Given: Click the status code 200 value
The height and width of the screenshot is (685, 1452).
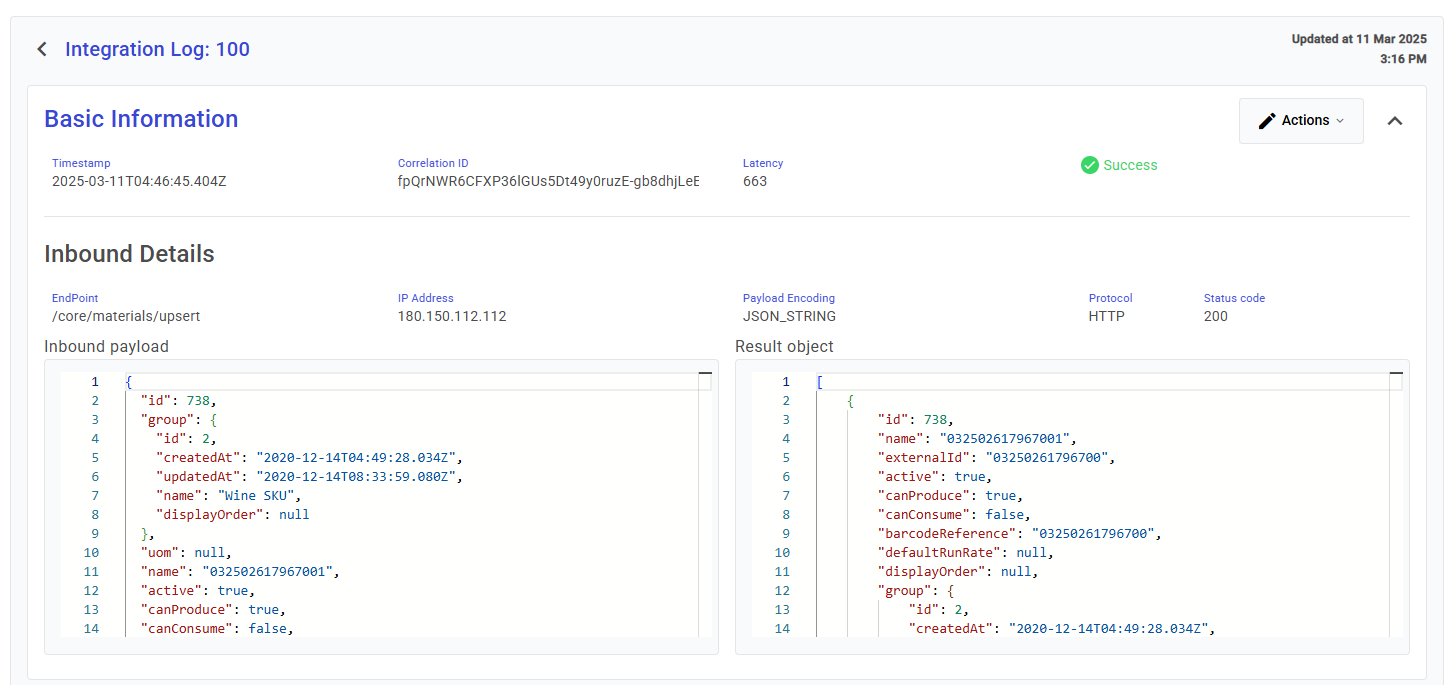Looking at the screenshot, I should [x=1215, y=316].
